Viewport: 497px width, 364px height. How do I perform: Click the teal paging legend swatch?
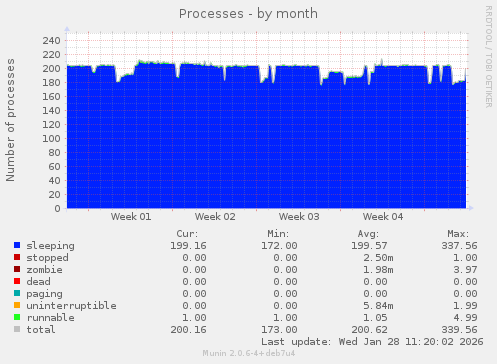17,293
